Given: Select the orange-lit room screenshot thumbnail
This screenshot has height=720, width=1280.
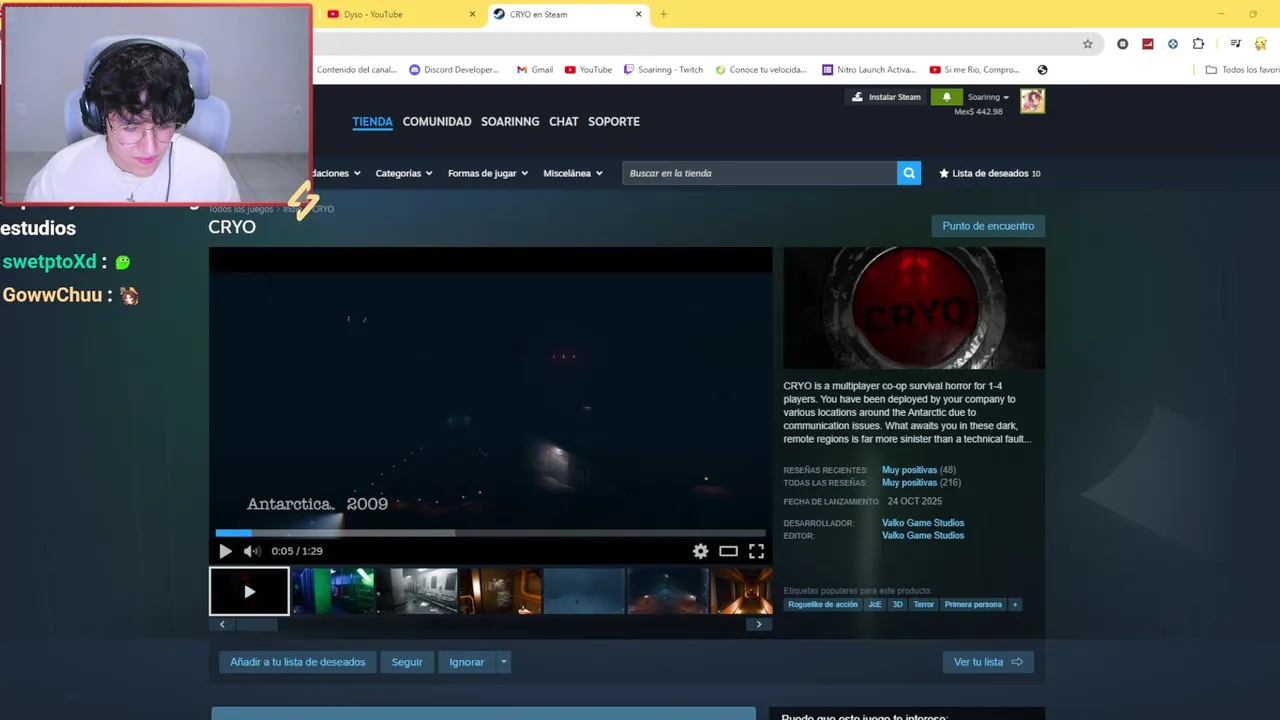Looking at the screenshot, I should coord(500,591).
